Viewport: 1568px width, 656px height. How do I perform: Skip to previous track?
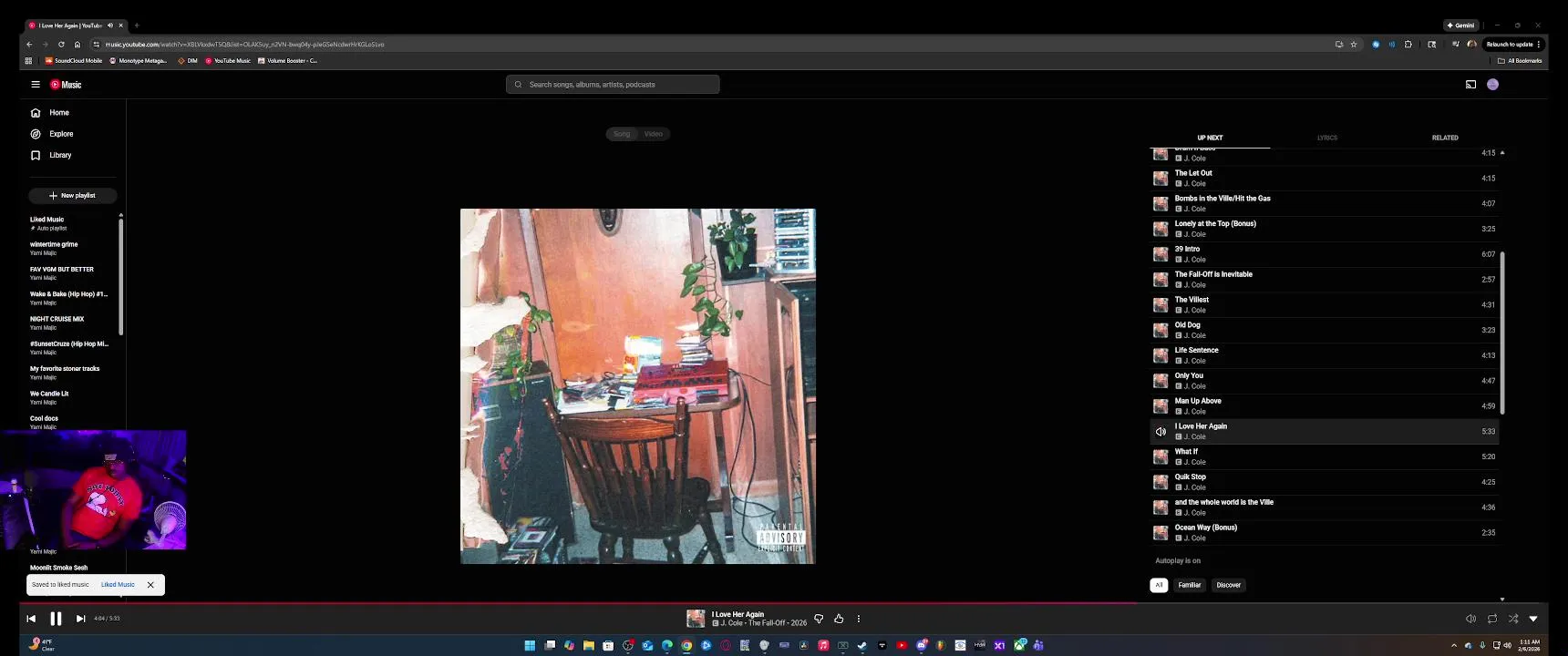pos(31,619)
